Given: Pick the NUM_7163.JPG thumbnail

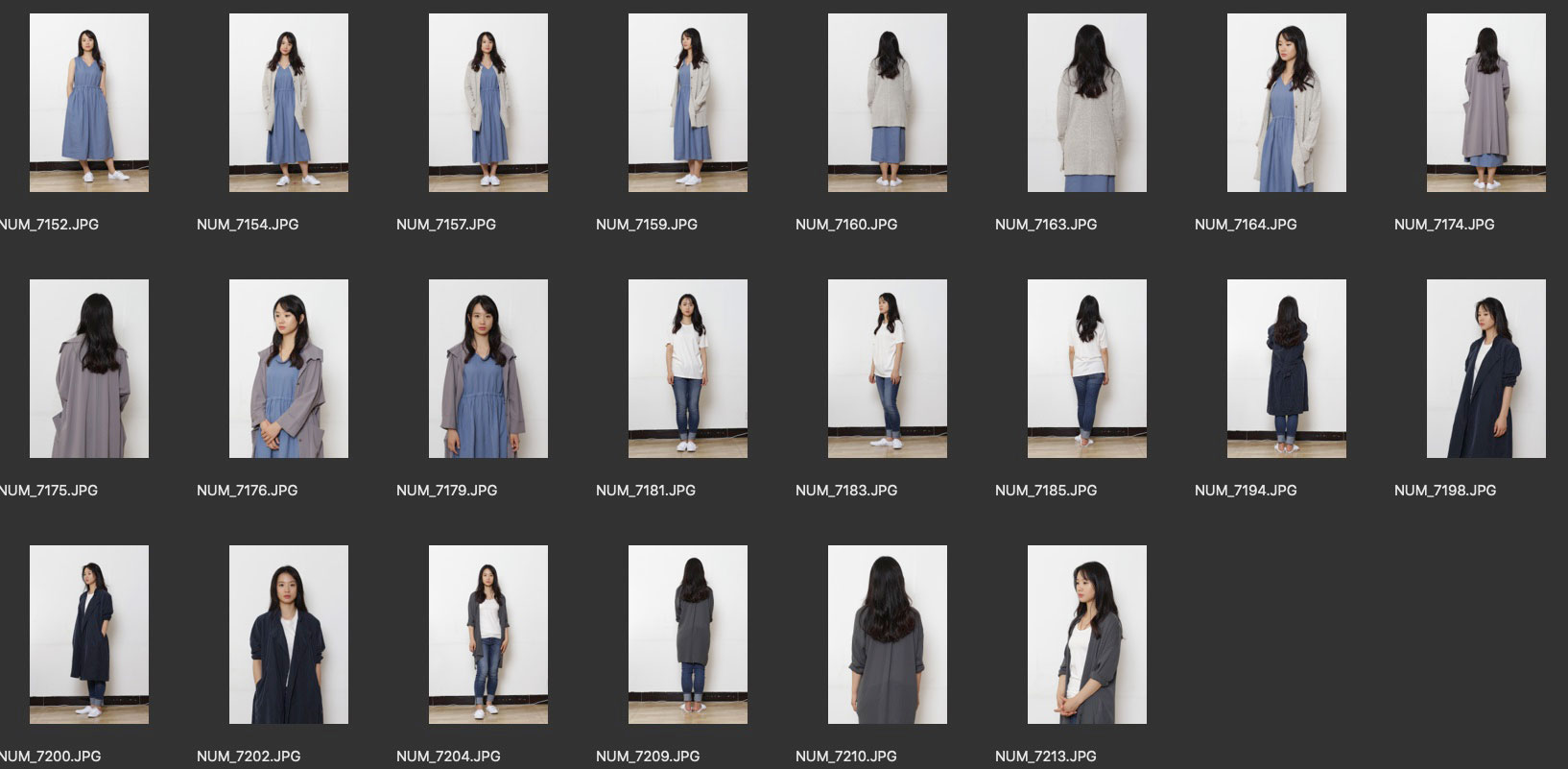Looking at the screenshot, I should pyautogui.click(x=1087, y=103).
